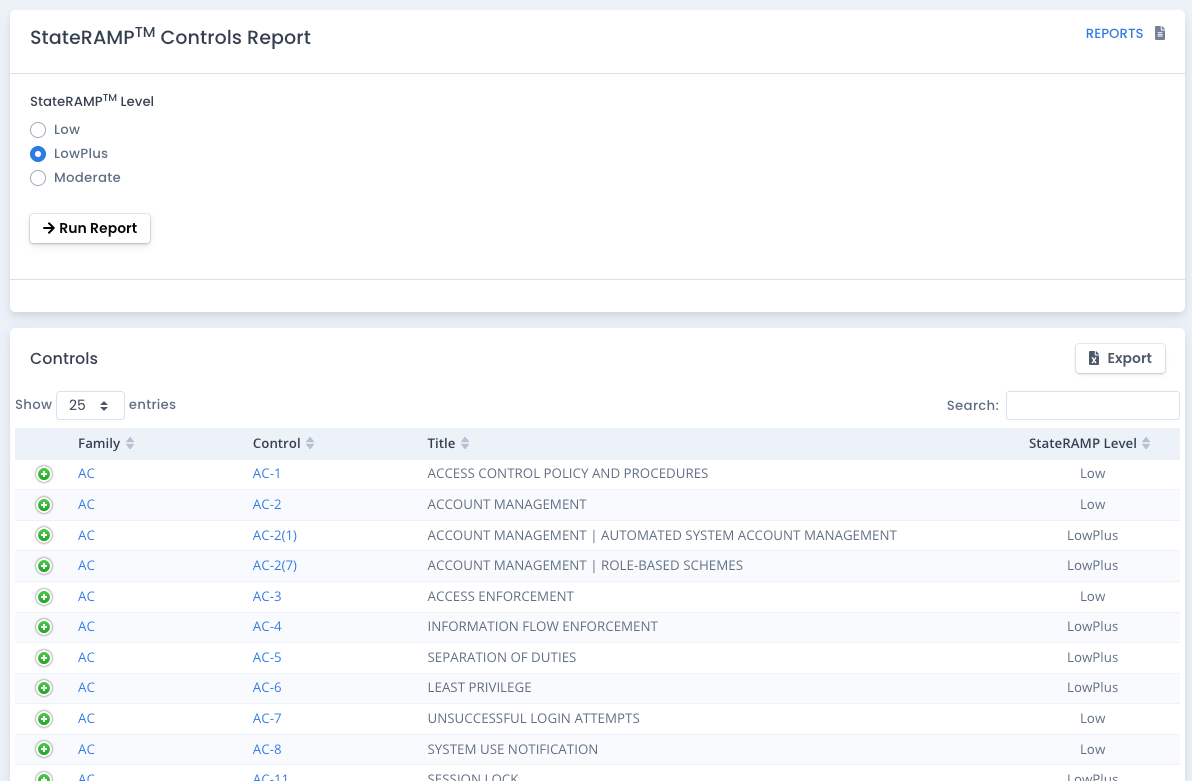The width and height of the screenshot is (1192, 781).
Task: Select the Low StateRAMP level
Action: pyautogui.click(x=38, y=130)
